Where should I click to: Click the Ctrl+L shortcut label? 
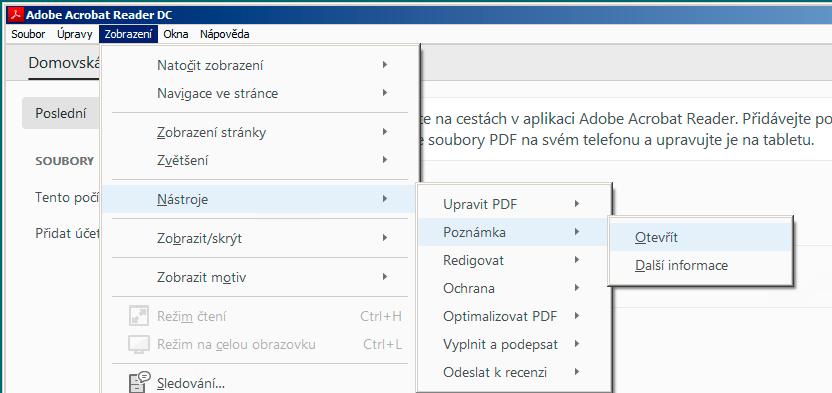point(383,345)
